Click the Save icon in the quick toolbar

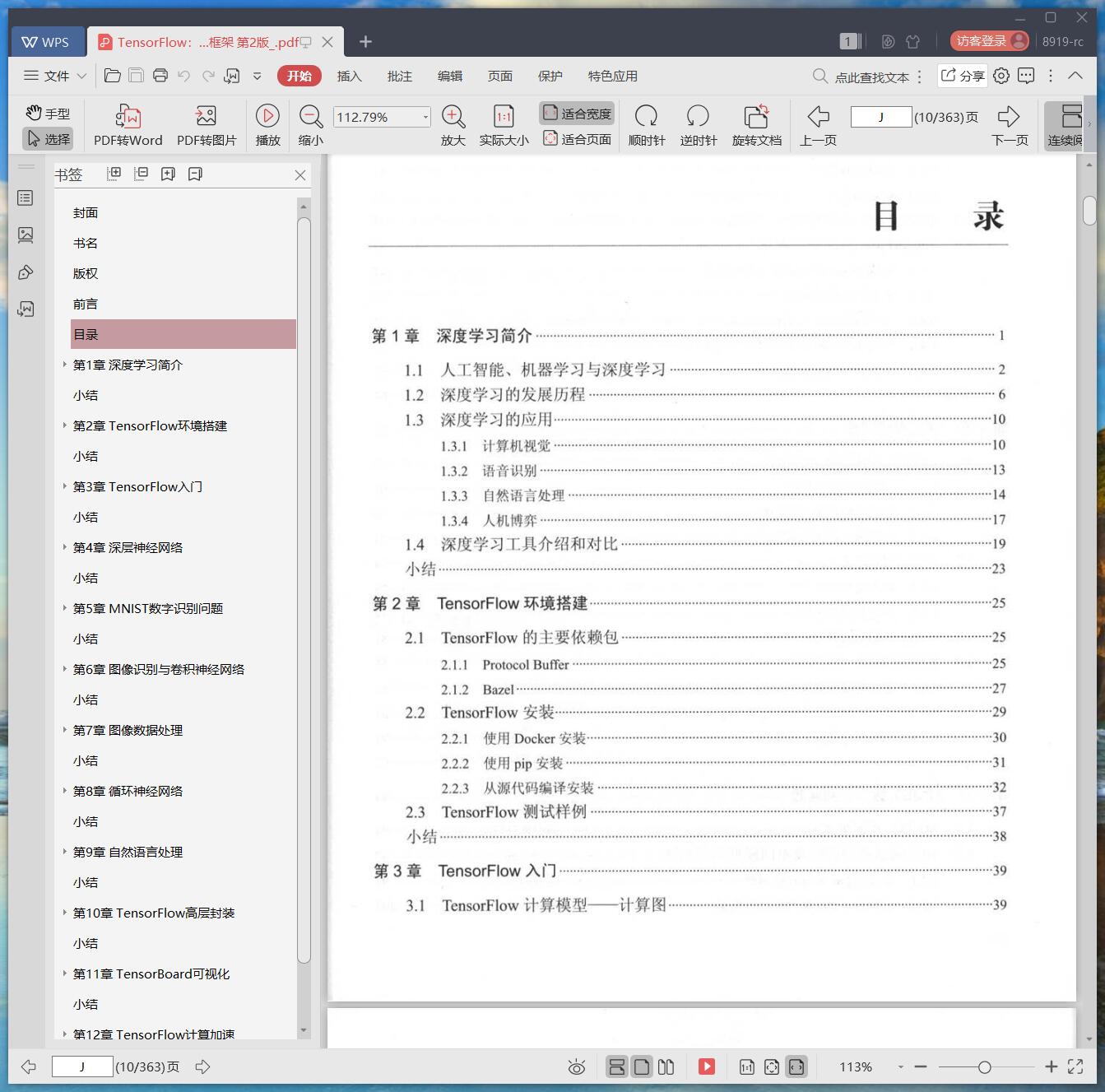tap(137, 76)
